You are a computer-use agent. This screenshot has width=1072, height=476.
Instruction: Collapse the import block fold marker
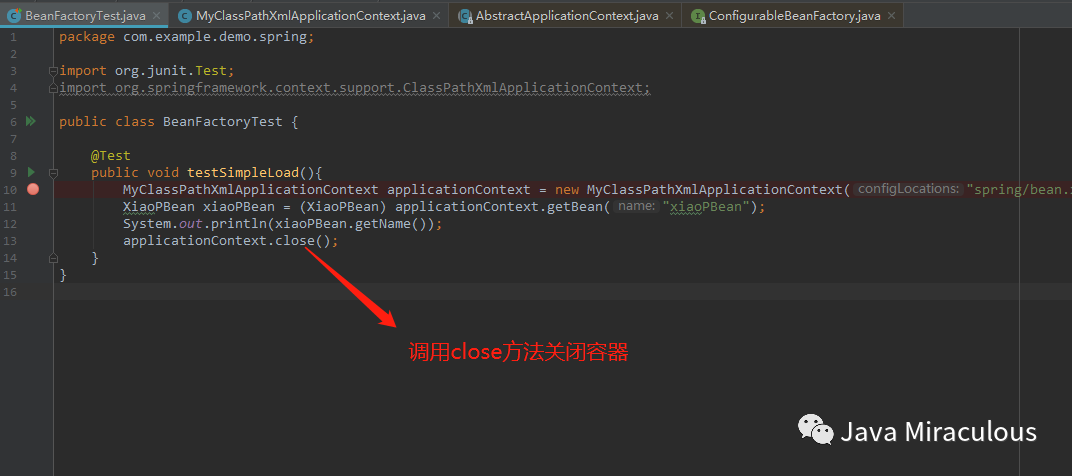53,70
